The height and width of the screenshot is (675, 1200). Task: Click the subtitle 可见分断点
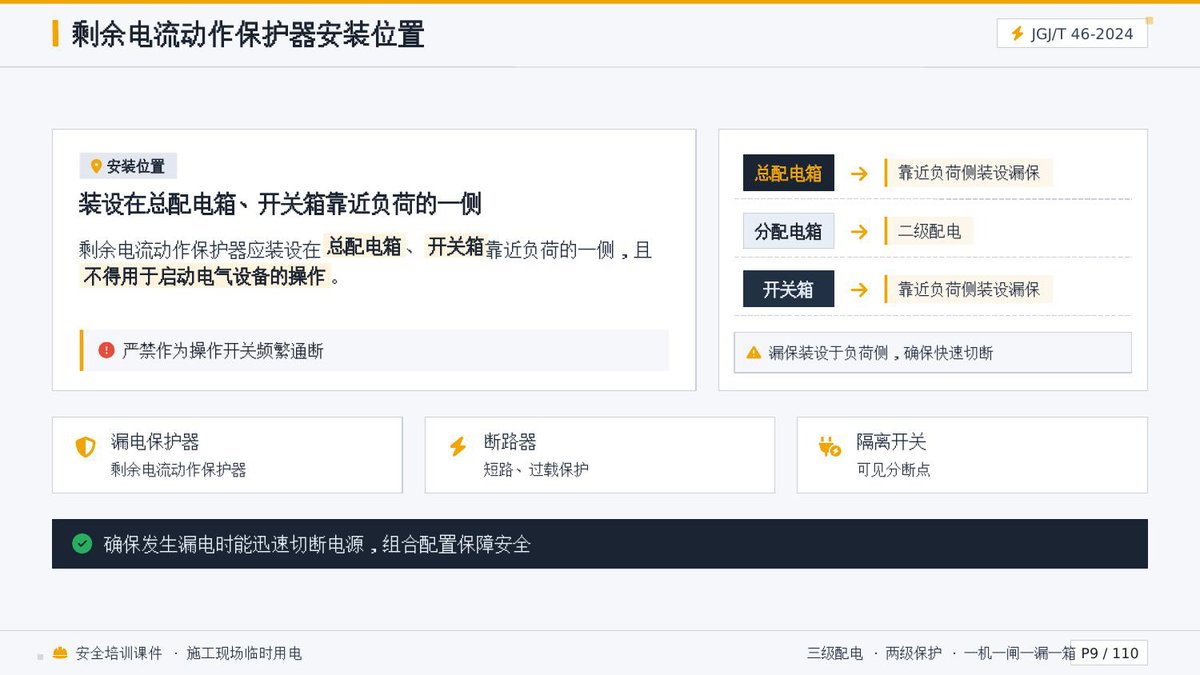tap(893, 469)
